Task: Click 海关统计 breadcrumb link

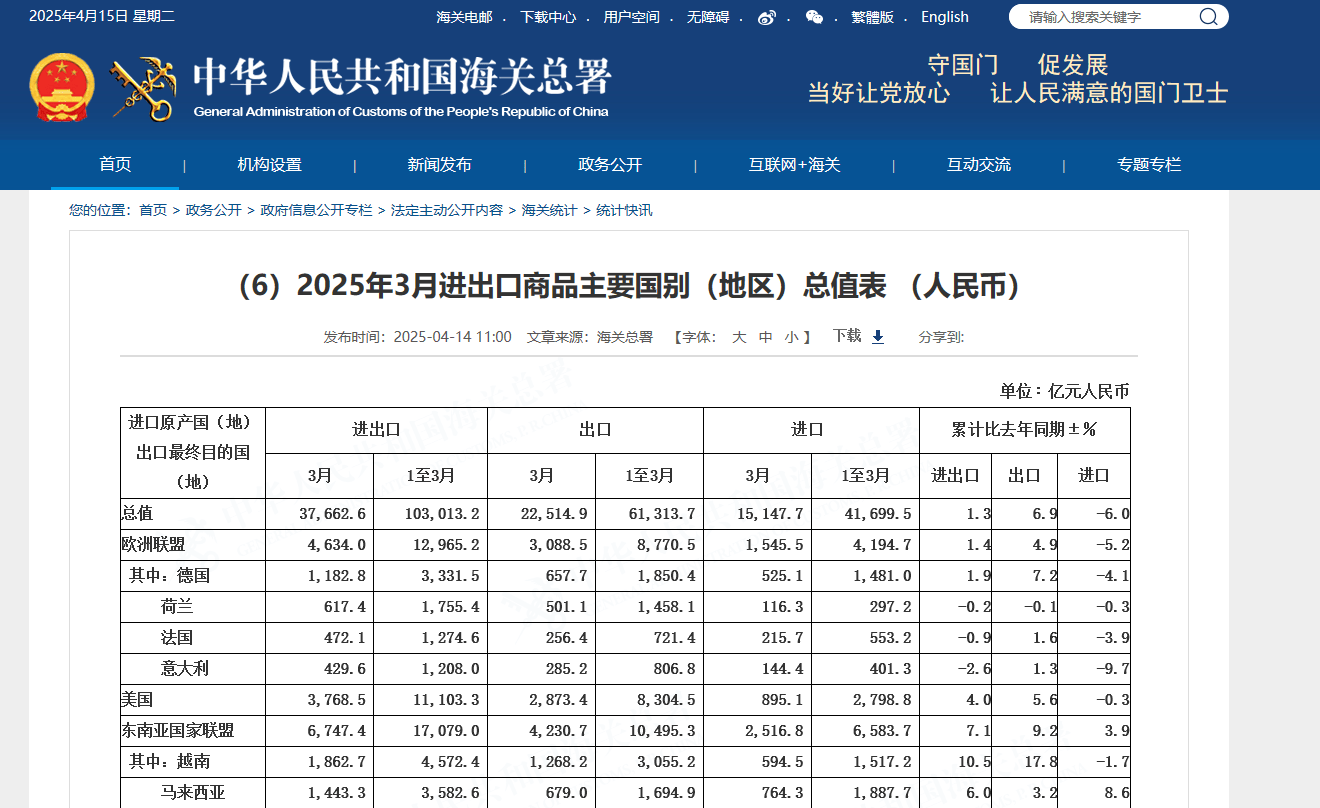Action: (x=549, y=210)
